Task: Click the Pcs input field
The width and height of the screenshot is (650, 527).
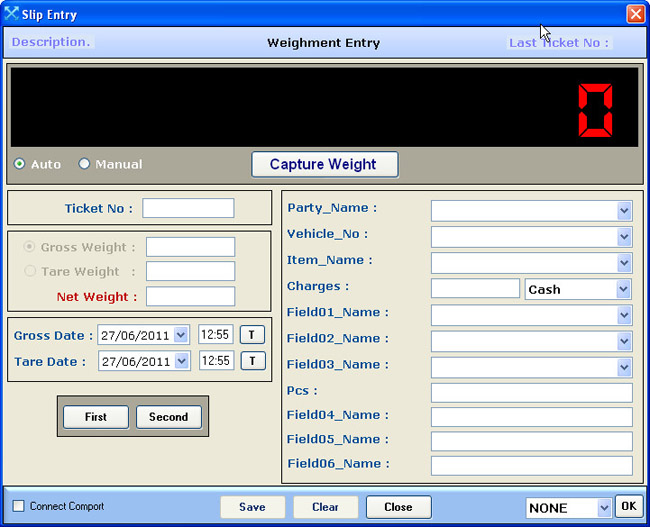Action: tap(531, 392)
